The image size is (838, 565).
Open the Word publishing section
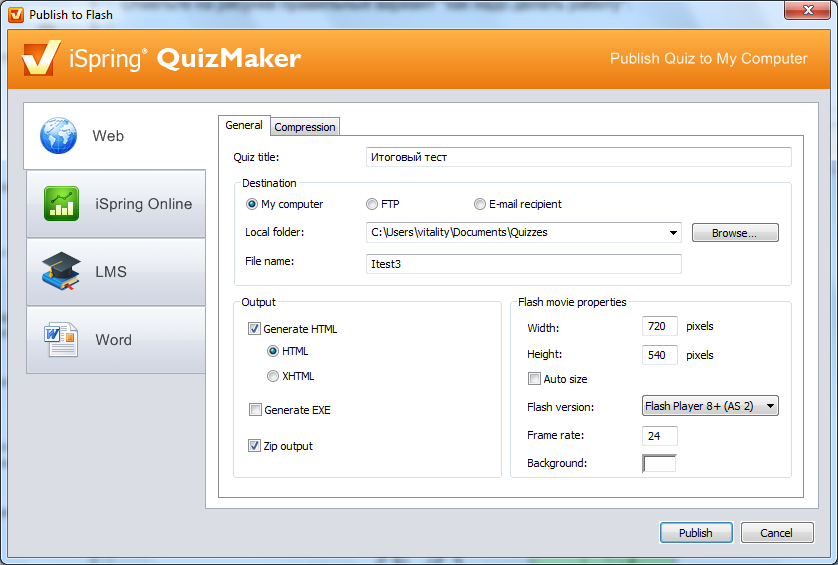pyautogui.click(x=116, y=340)
